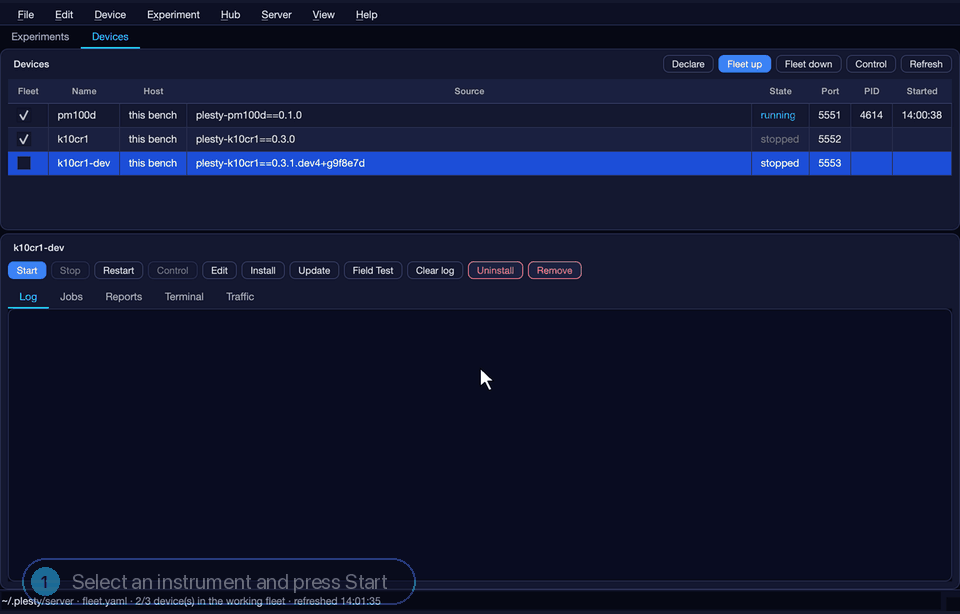Start the k10cr1-dev device

27,271
